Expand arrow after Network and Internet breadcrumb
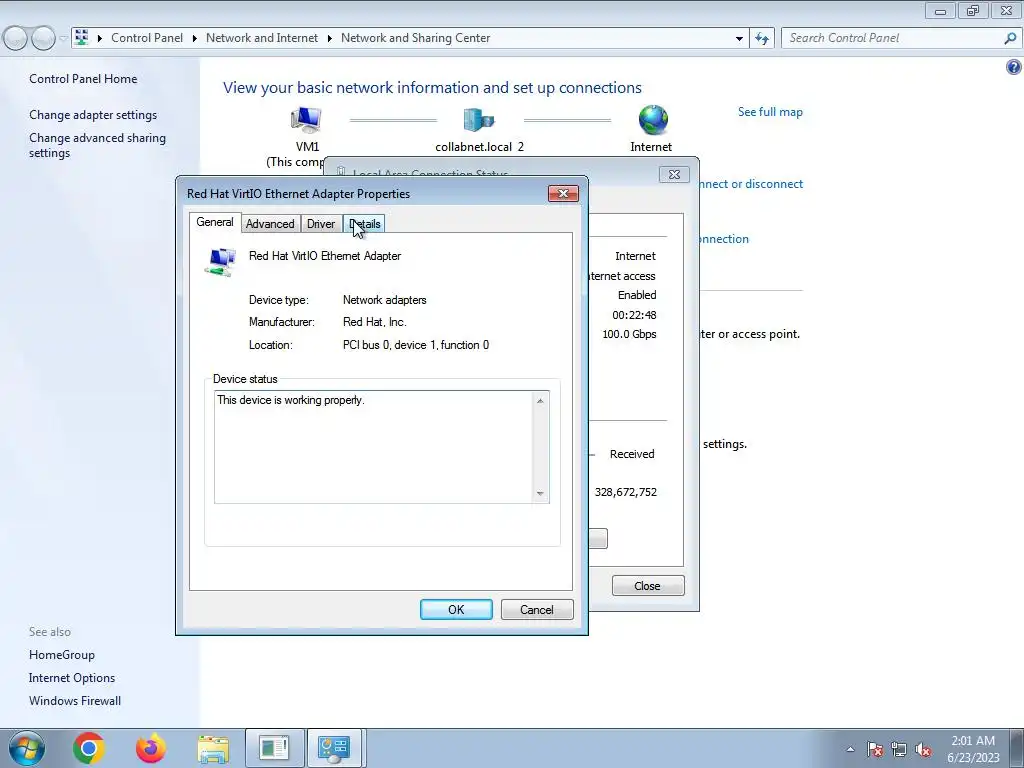The height and width of the screenshot is (768, 1024). tap(329, 38)
